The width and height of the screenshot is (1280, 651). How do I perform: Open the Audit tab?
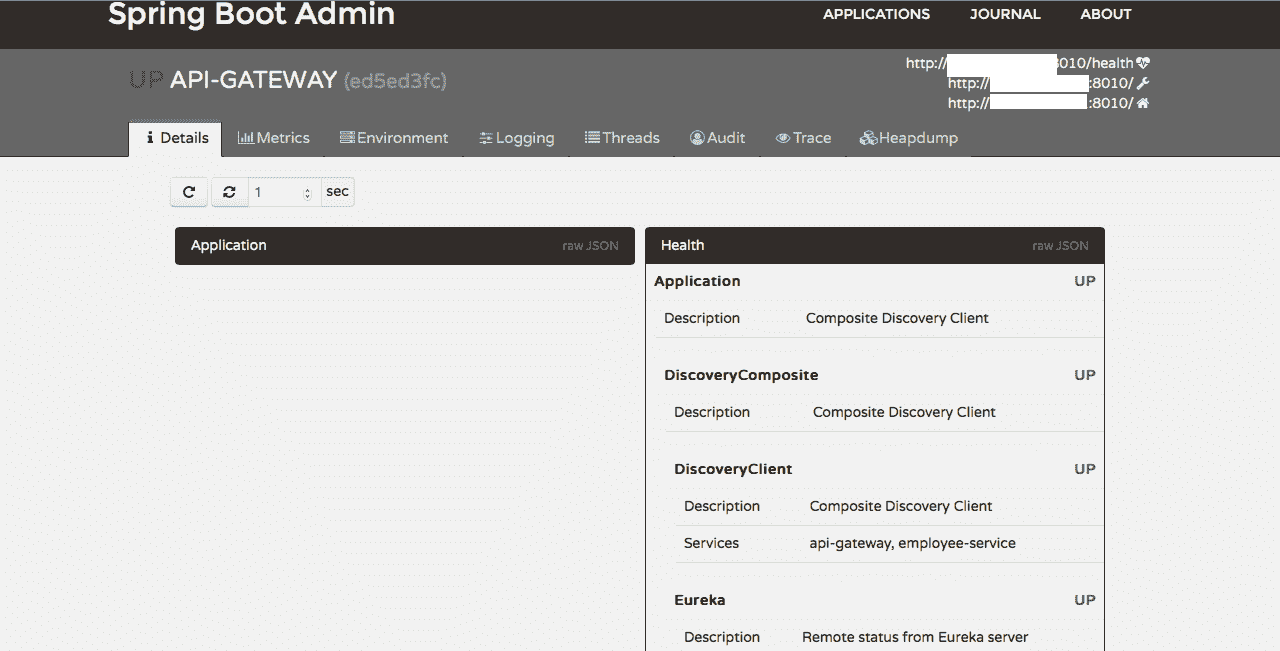point(717,138)
